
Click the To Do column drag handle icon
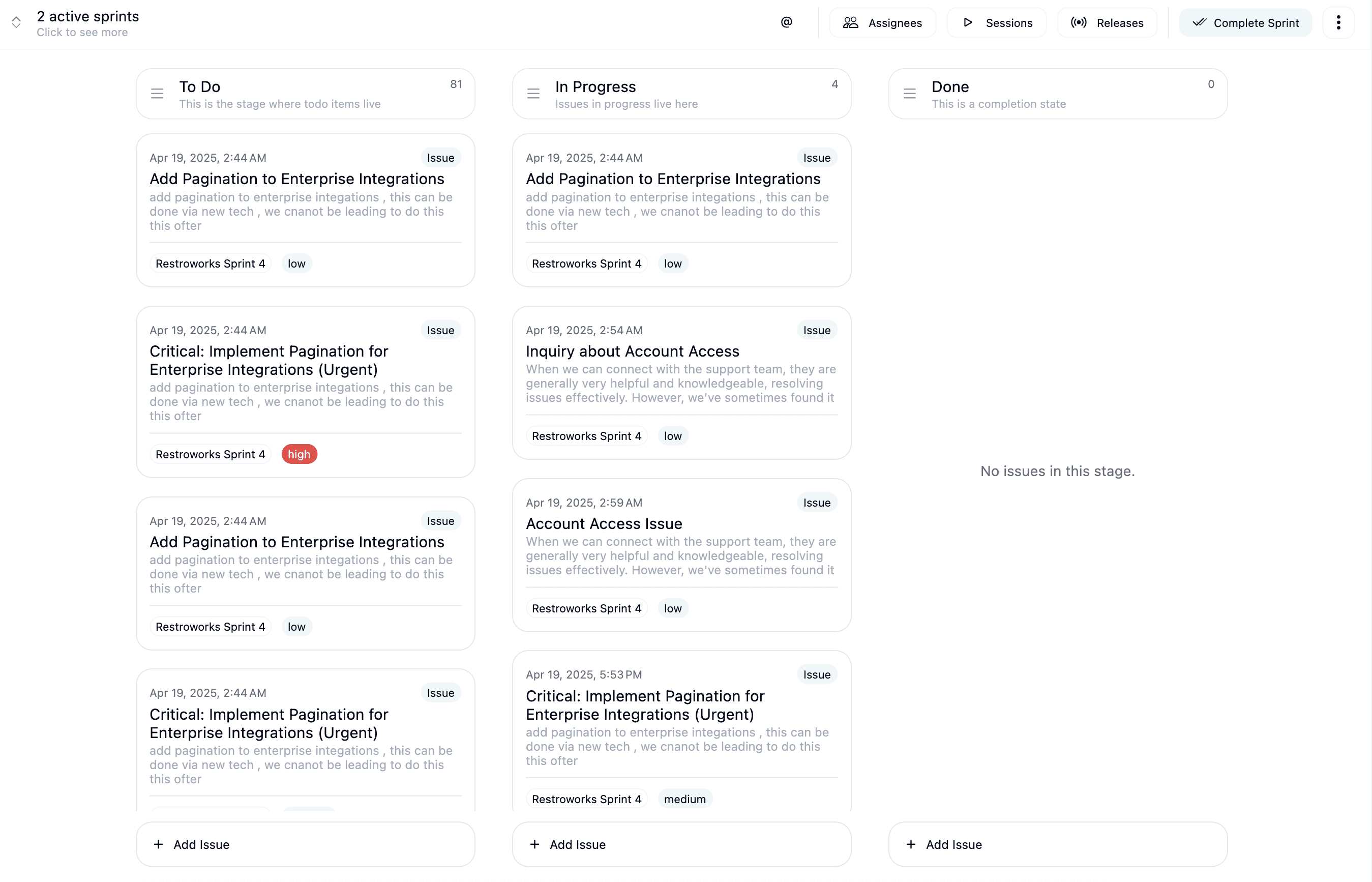pyautogui.click(x=157, y=94)
